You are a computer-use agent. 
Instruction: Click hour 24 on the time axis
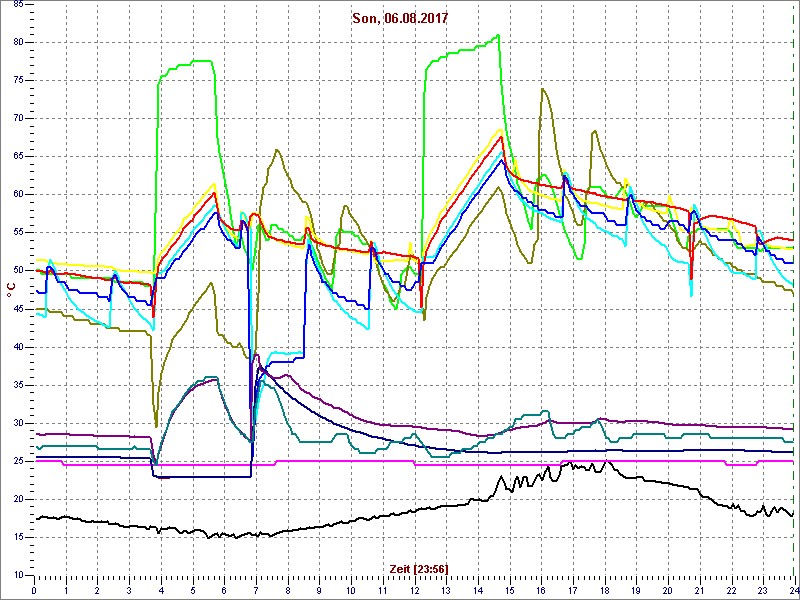793,590
